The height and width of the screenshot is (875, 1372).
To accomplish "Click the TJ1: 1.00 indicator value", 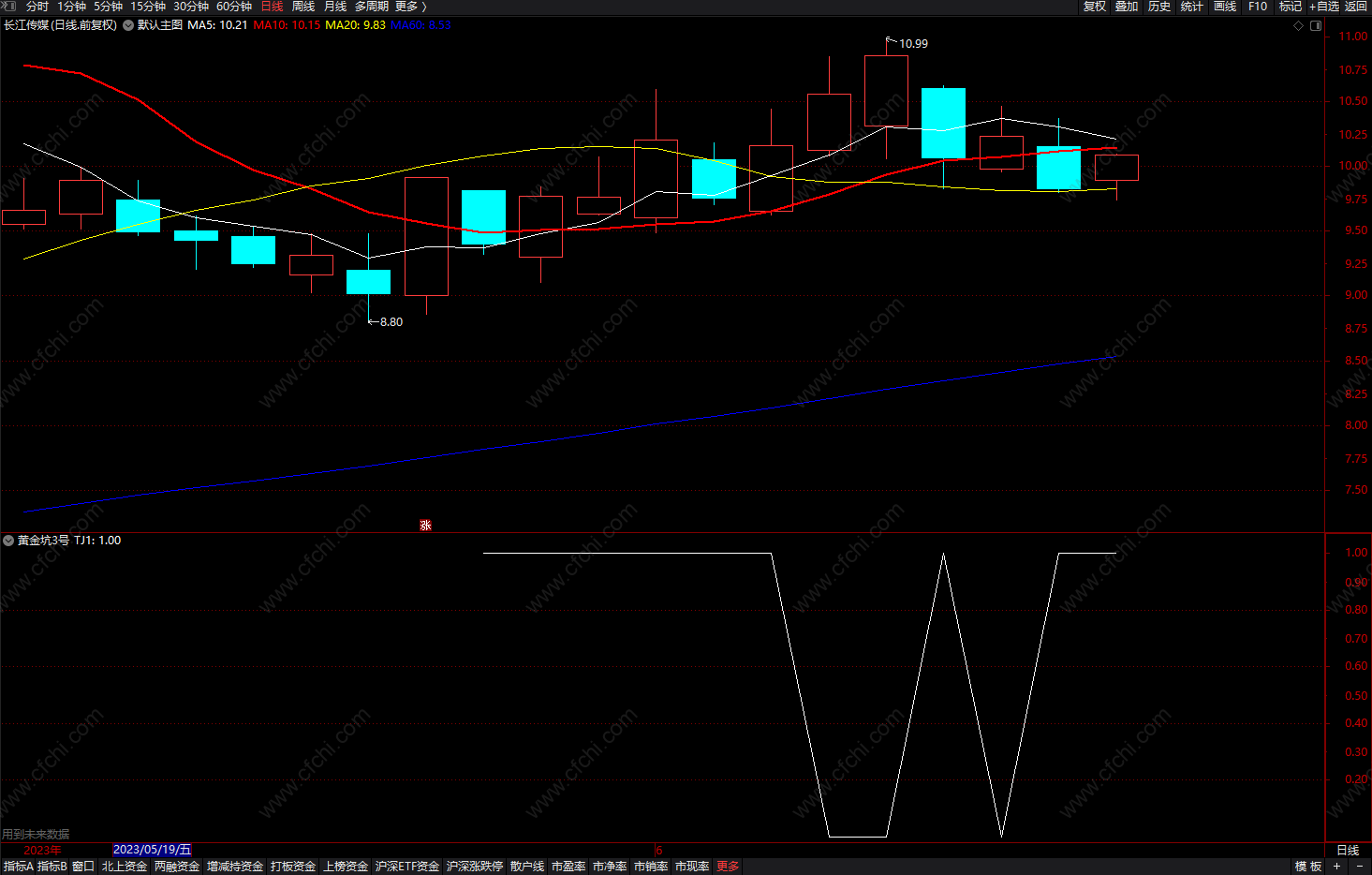I will 97,541.
